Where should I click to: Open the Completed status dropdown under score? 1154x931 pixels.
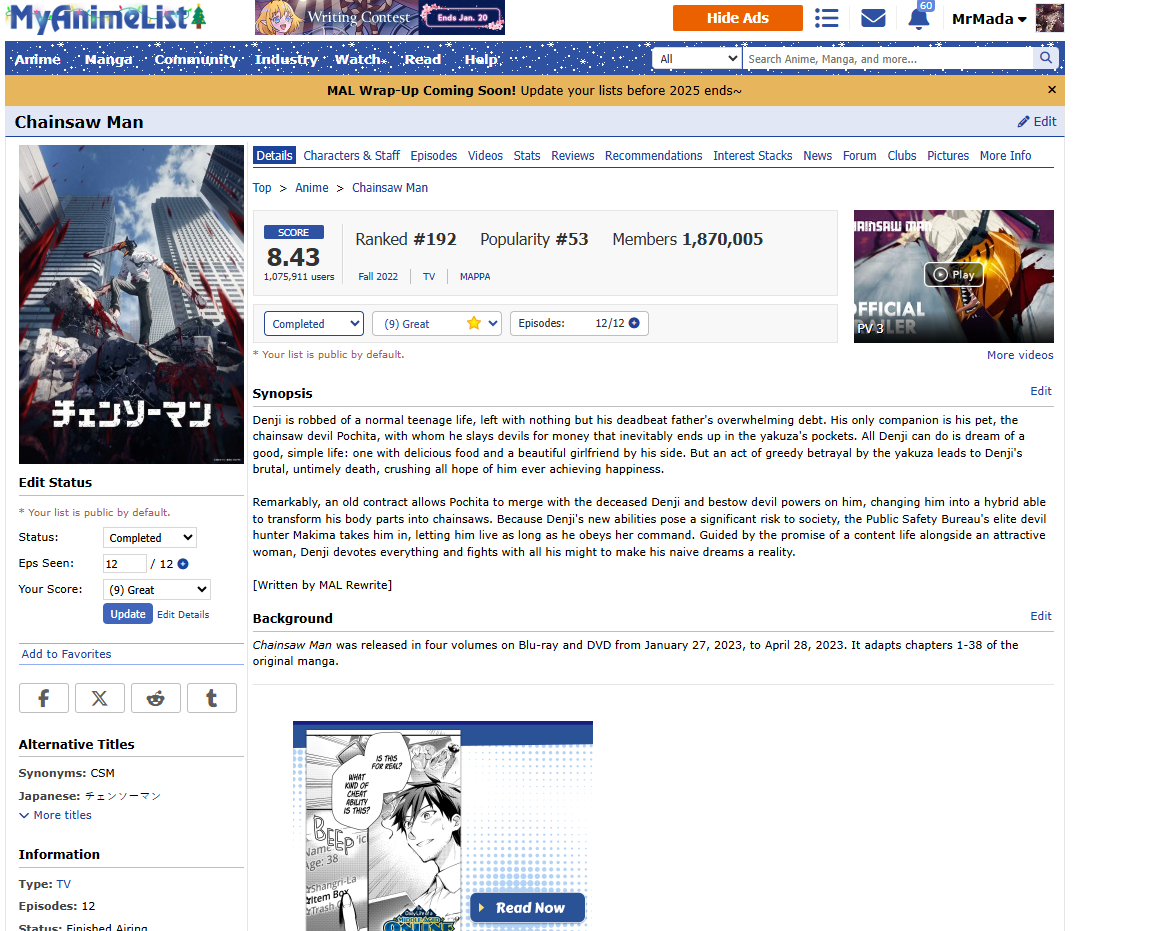[314, 324]
